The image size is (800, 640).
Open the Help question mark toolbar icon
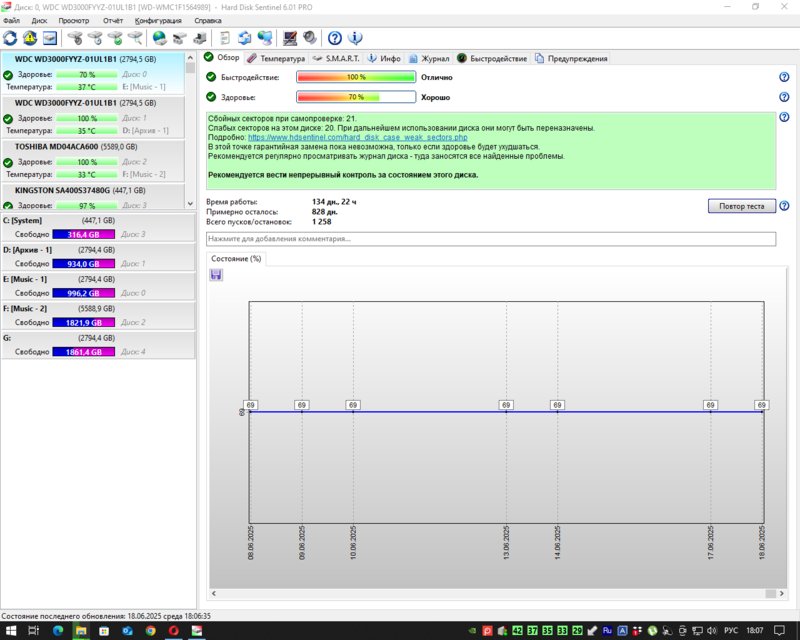(x=335, y=38)
